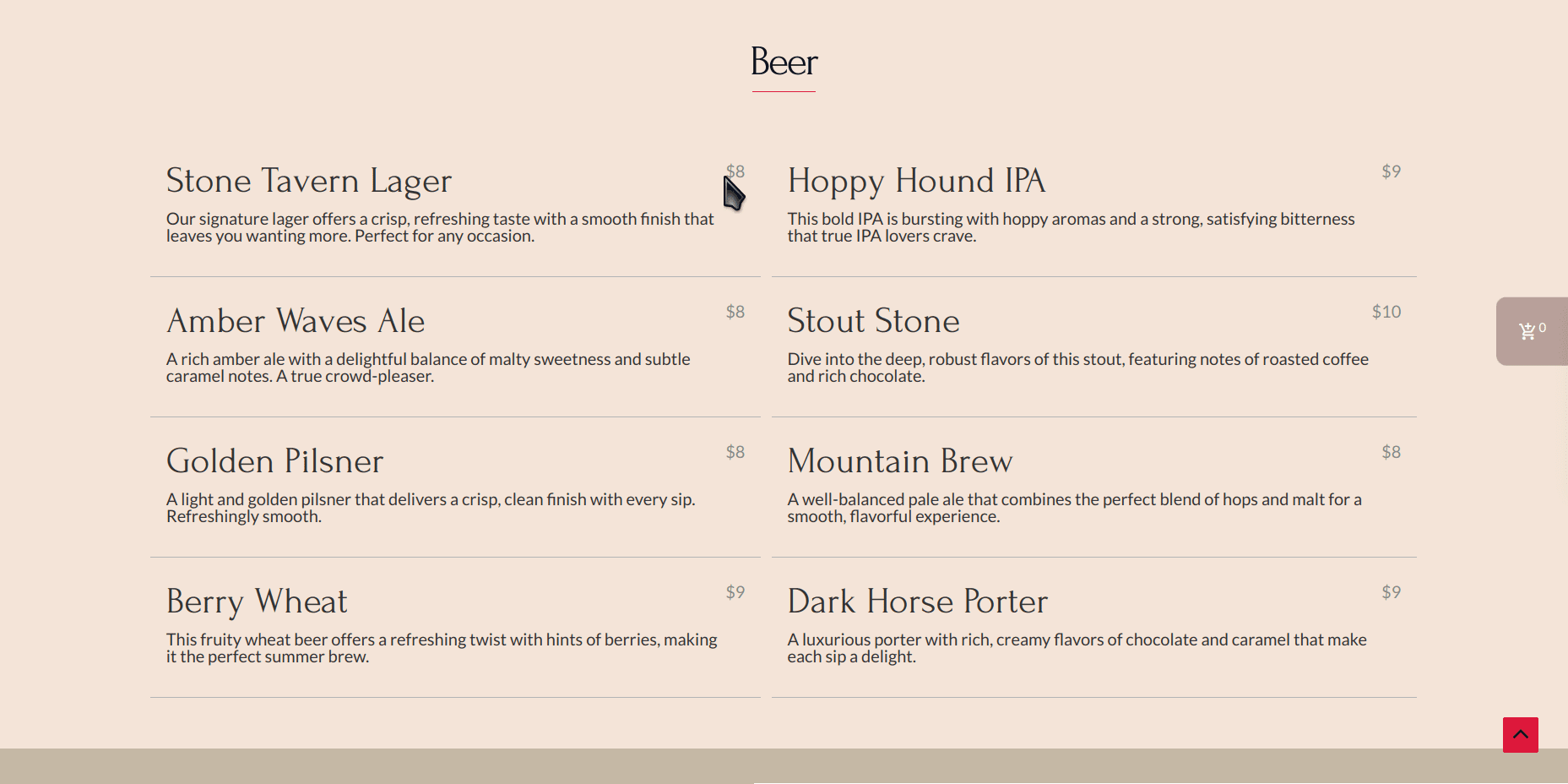Click the scroll-to-top arrow button
The height and width of the screenshot is (784, 1568).
1520,734
